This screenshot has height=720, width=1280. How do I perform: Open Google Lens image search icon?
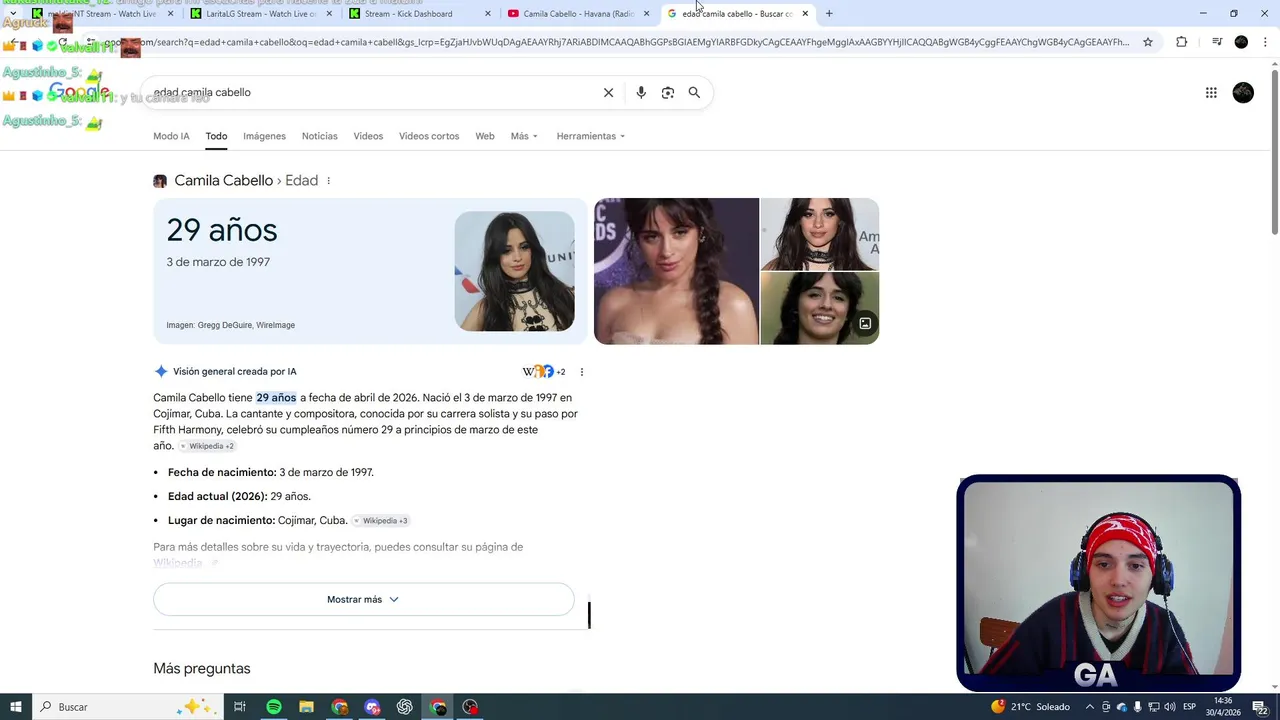(668, 92)
